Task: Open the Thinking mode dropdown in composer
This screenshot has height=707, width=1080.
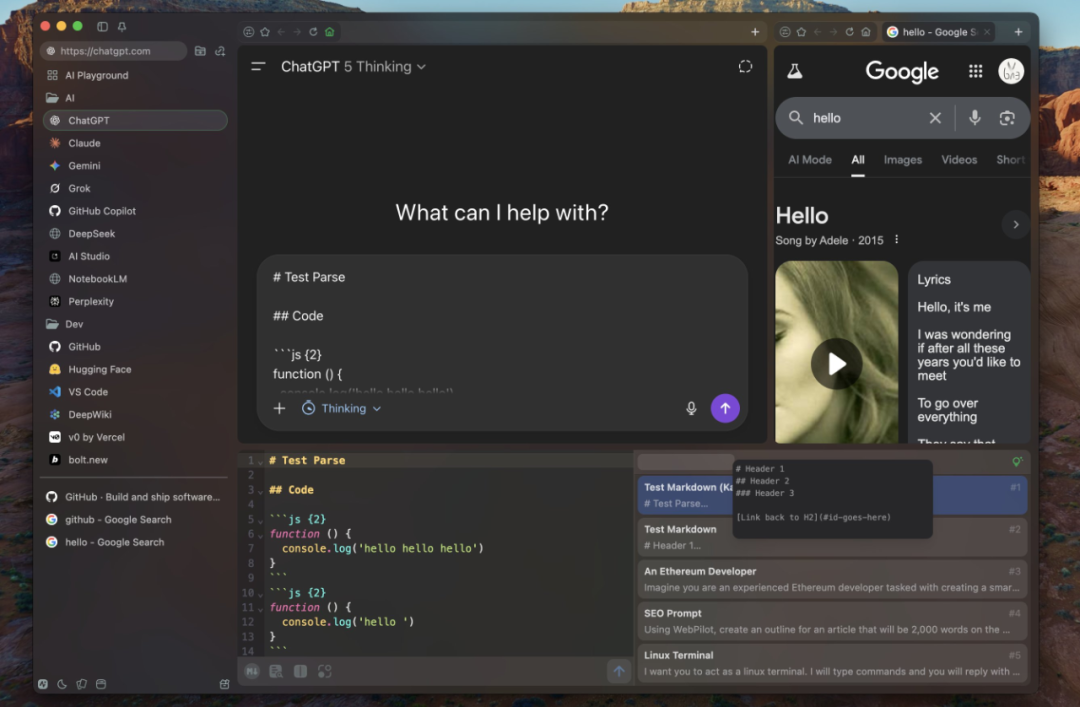Action: (342, 409)
